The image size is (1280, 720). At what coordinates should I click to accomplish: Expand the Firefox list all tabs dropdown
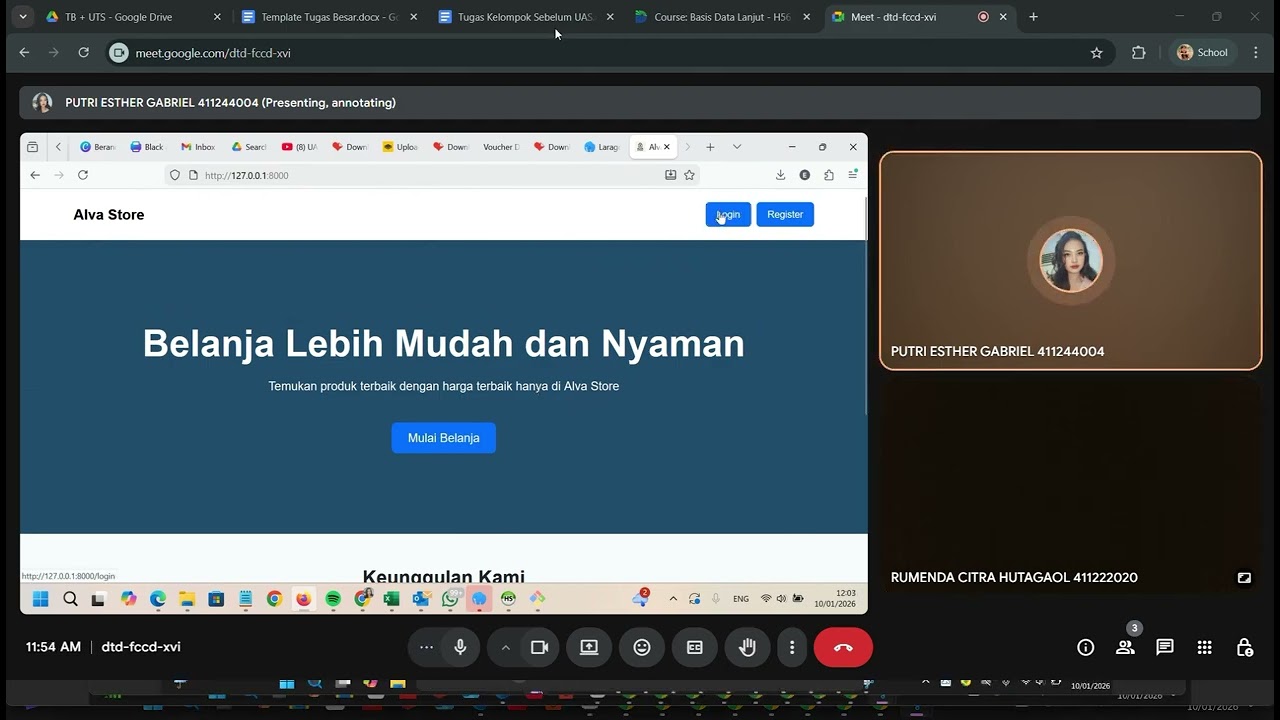[x=737, y=147]
